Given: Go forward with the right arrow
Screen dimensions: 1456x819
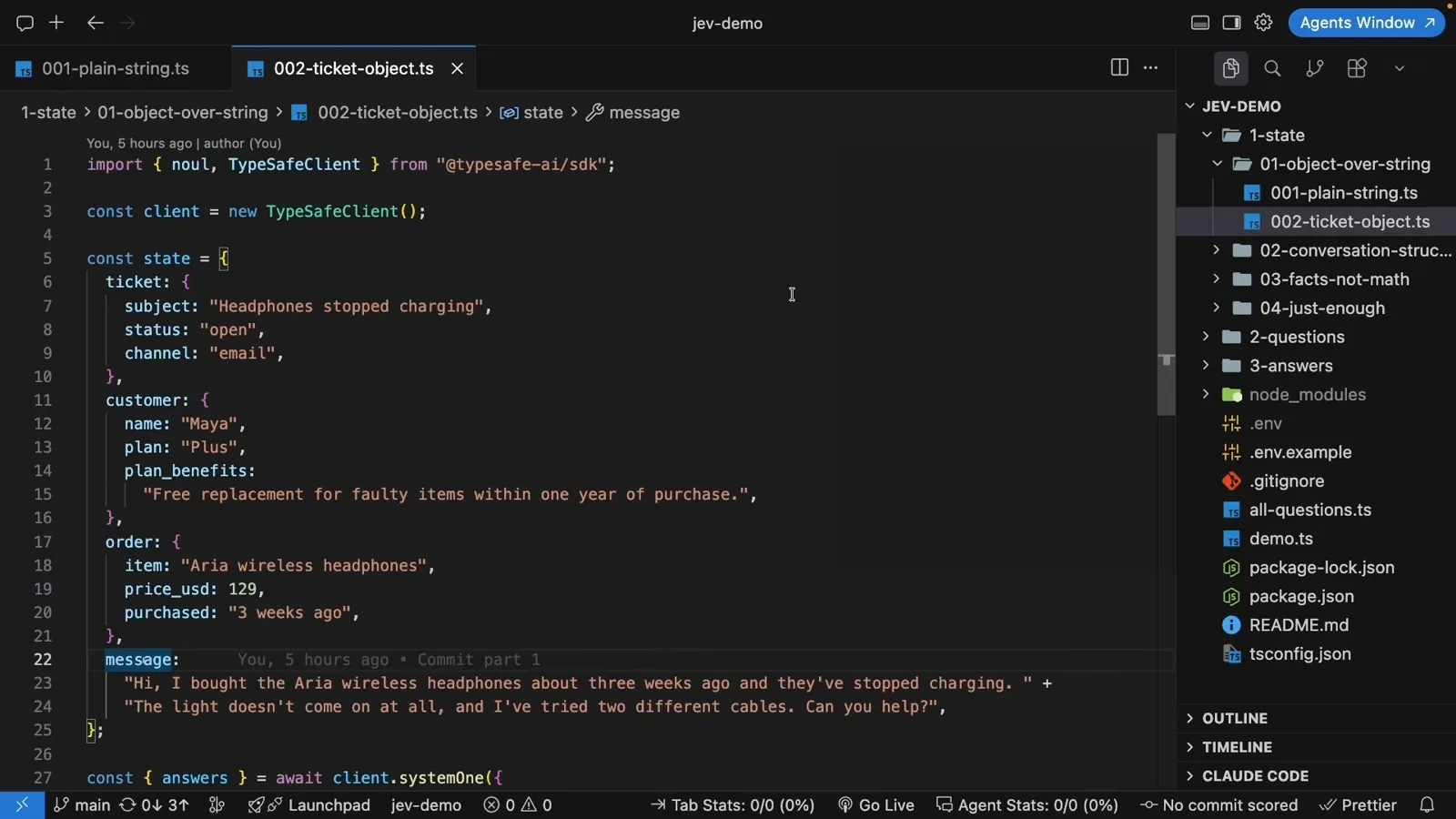Looking at the screenshot, I should pos(127,23).
